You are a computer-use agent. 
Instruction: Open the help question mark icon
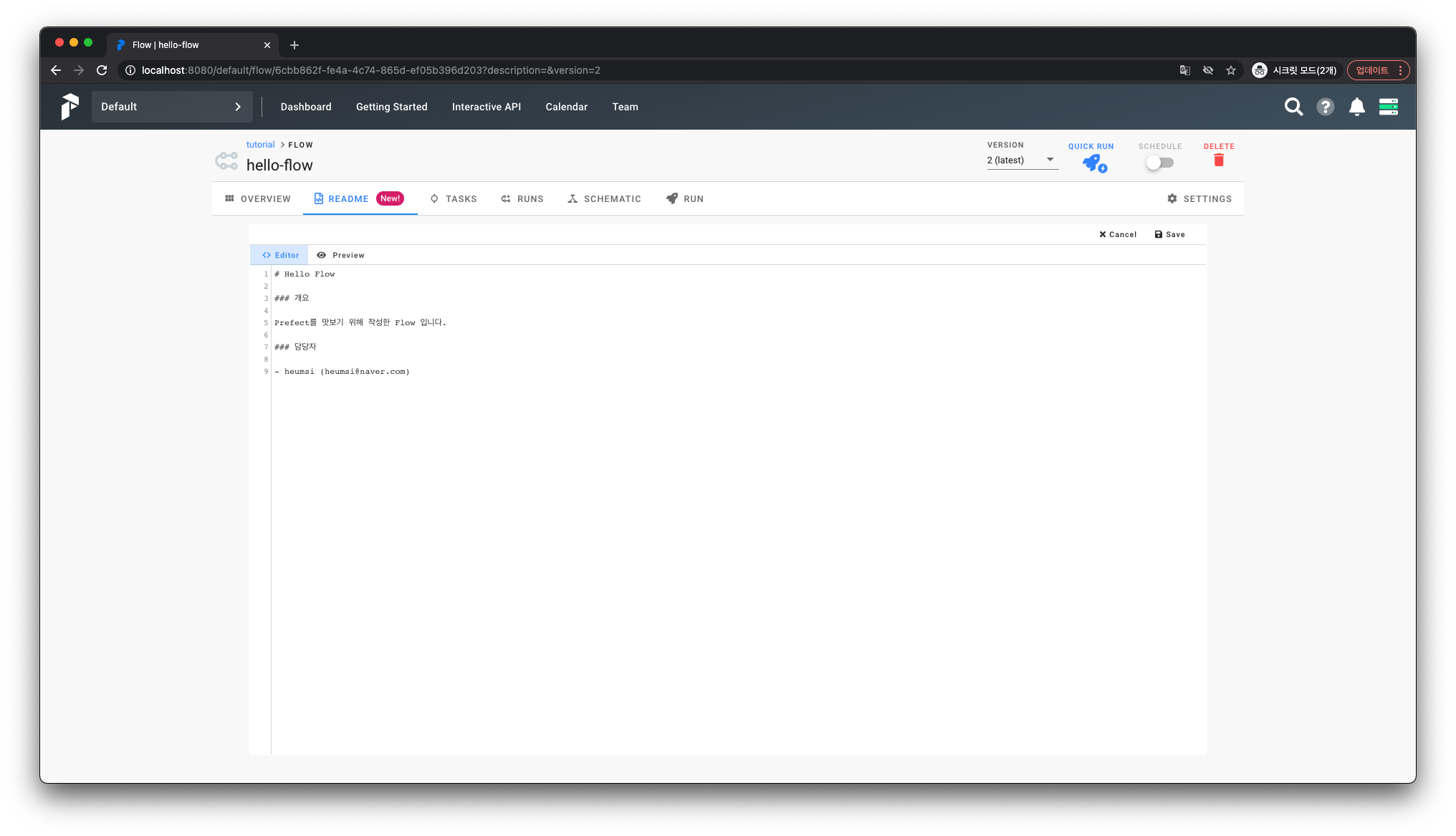tap(1325, 107)
